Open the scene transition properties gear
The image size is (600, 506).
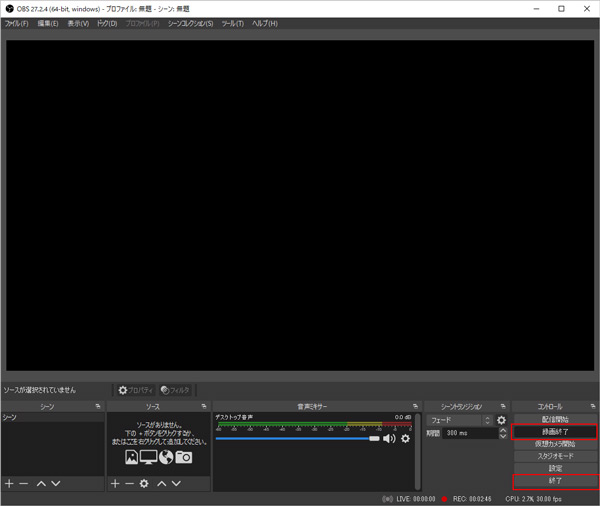click(501, 420)
